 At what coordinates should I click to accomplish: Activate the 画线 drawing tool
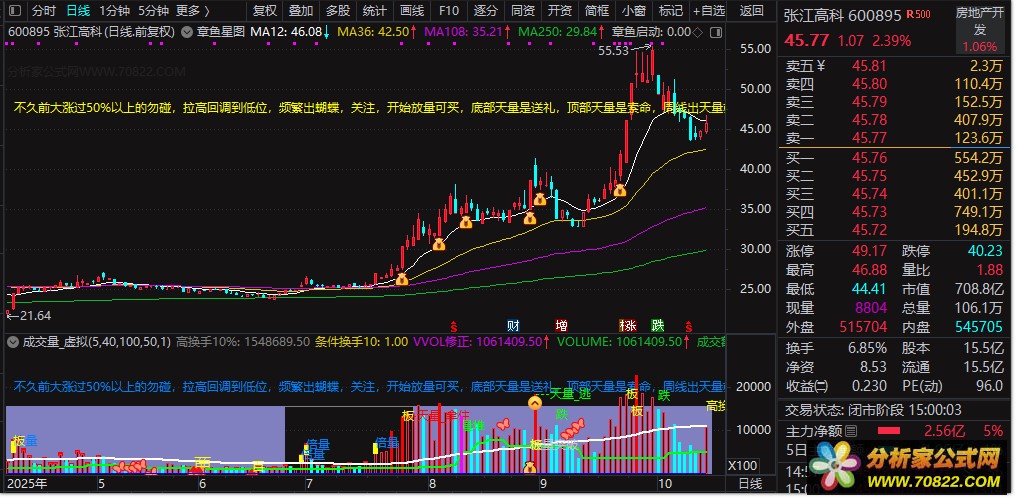(x=412, y=11)
